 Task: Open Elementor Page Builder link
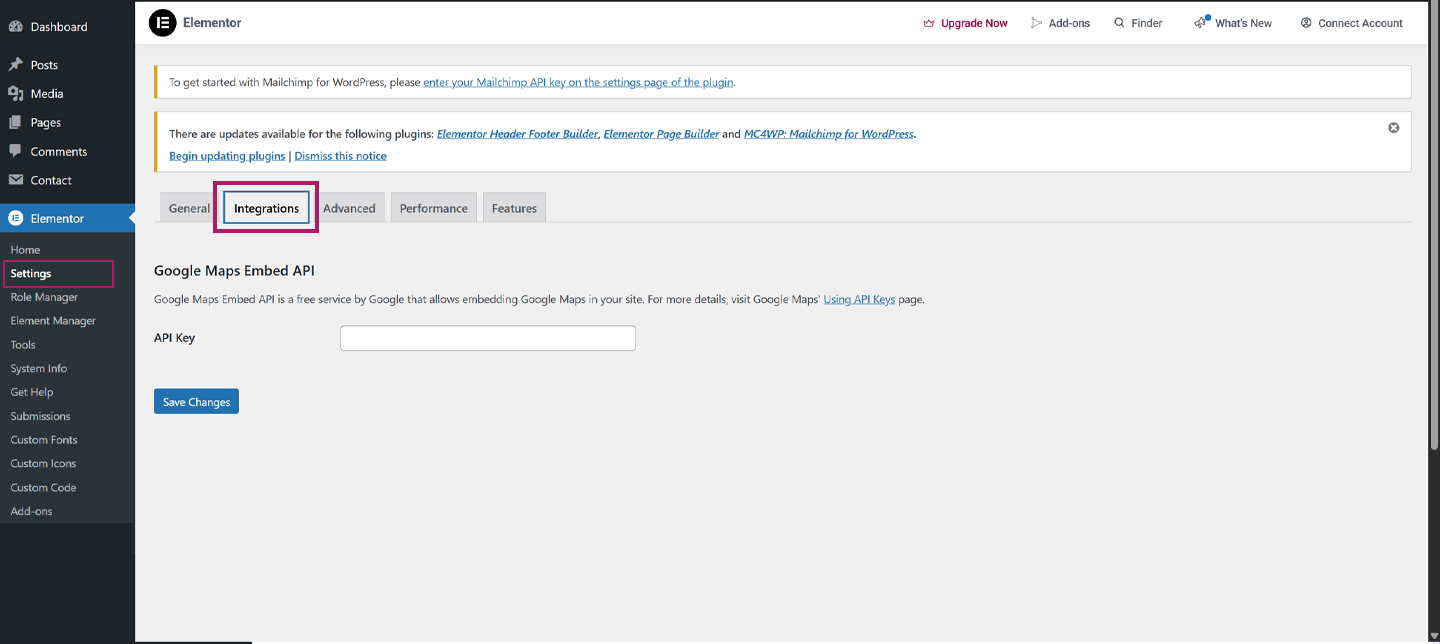661,134
